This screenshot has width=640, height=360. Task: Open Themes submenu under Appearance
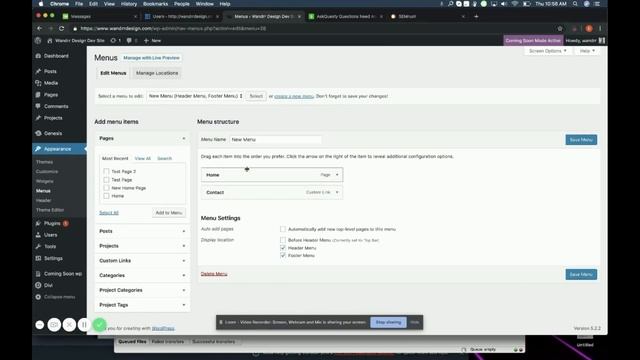tap(44, 162)
